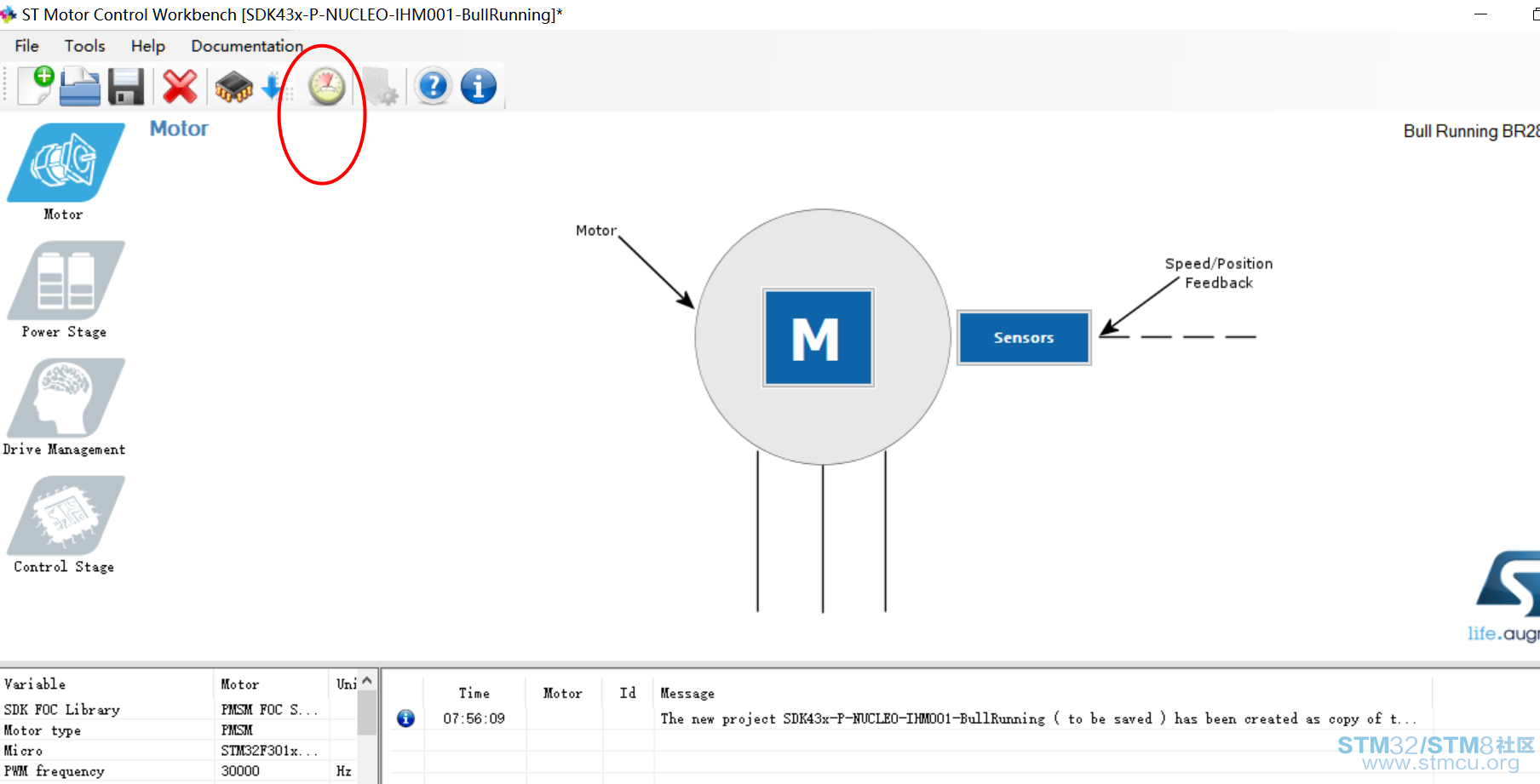The height and width of the screenshot is (784, 1540).
Task: Click the greyed-out document gear toolbar icon
Action: 380,87
